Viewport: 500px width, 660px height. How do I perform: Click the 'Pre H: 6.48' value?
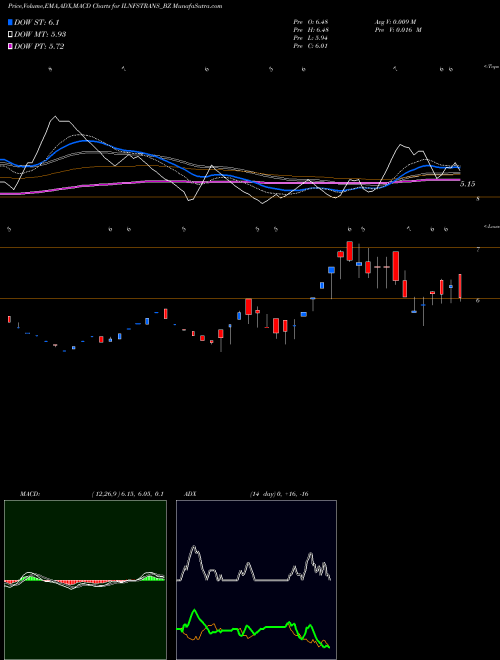point(311,30)
